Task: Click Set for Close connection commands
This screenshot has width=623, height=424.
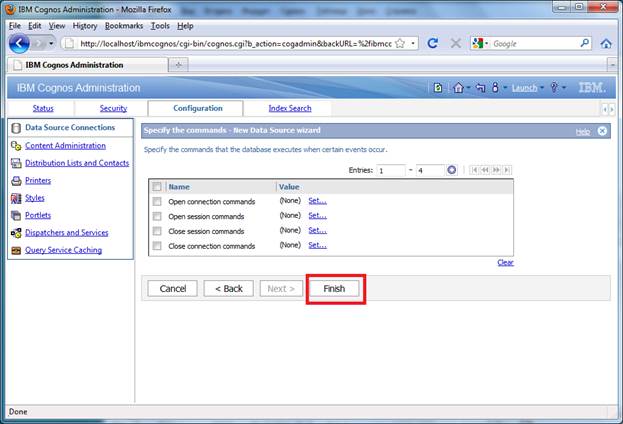Action: [x=317, y=245]
